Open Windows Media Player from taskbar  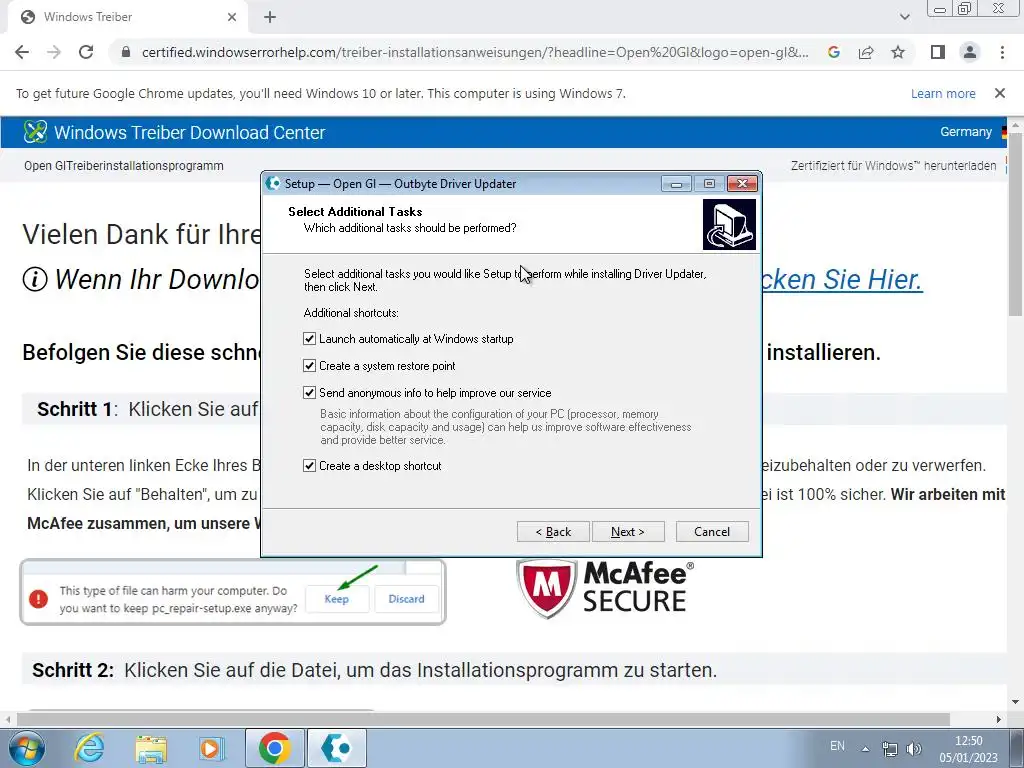tap(212, 748)
